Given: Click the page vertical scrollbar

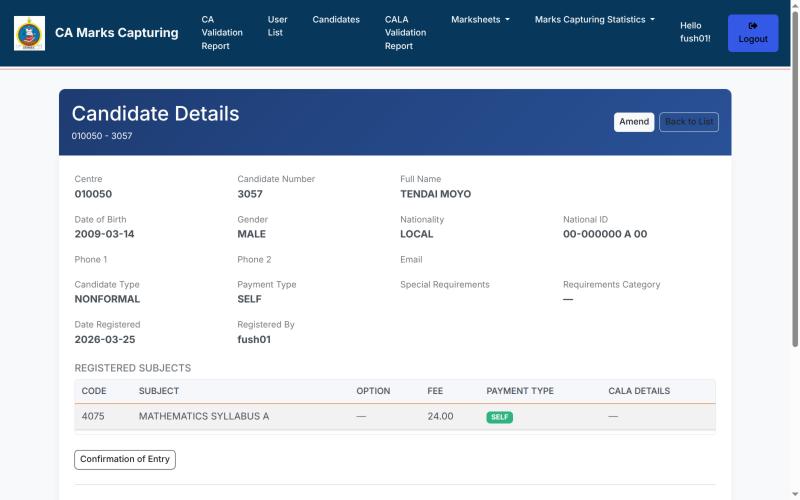Looking at the screenshot, I should tap(795, 179).
